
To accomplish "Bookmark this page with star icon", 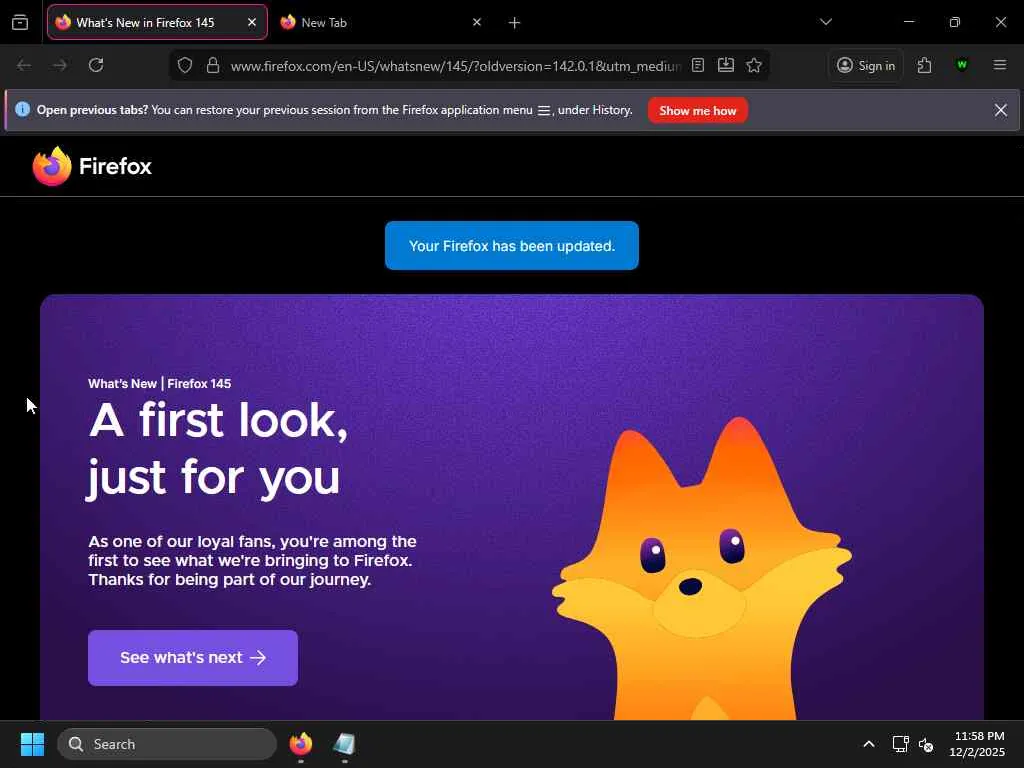I will pos(754,65).
